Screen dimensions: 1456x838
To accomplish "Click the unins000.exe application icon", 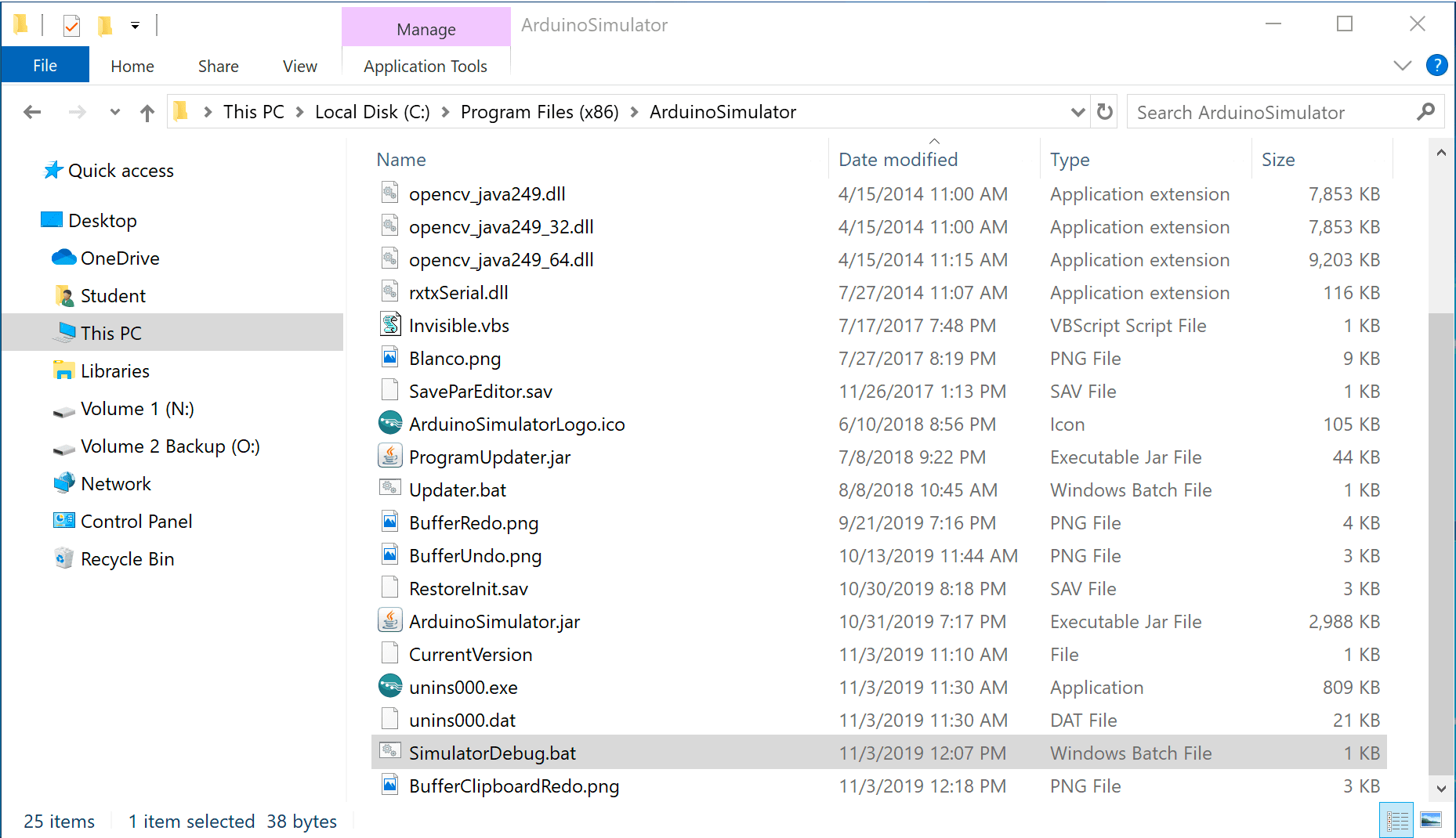I will click(389, 686).
